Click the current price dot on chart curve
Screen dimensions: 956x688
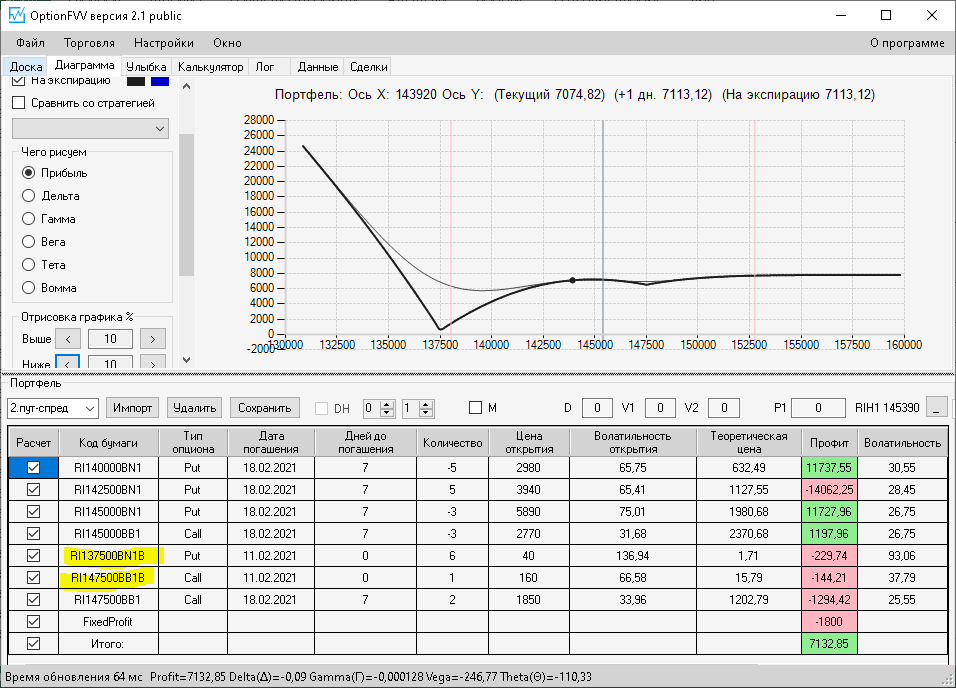tap(573, 281)
